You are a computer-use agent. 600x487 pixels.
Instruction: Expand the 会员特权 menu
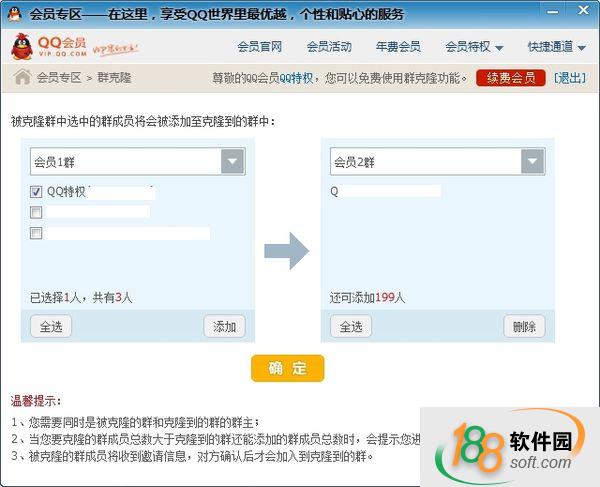pos(473,47)
